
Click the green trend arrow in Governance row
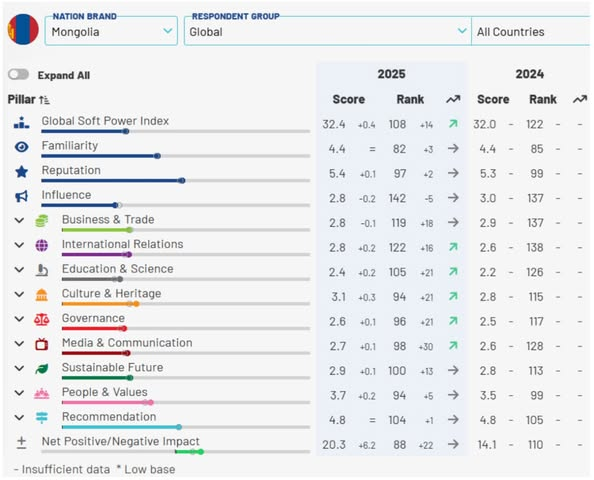[453, 321]
